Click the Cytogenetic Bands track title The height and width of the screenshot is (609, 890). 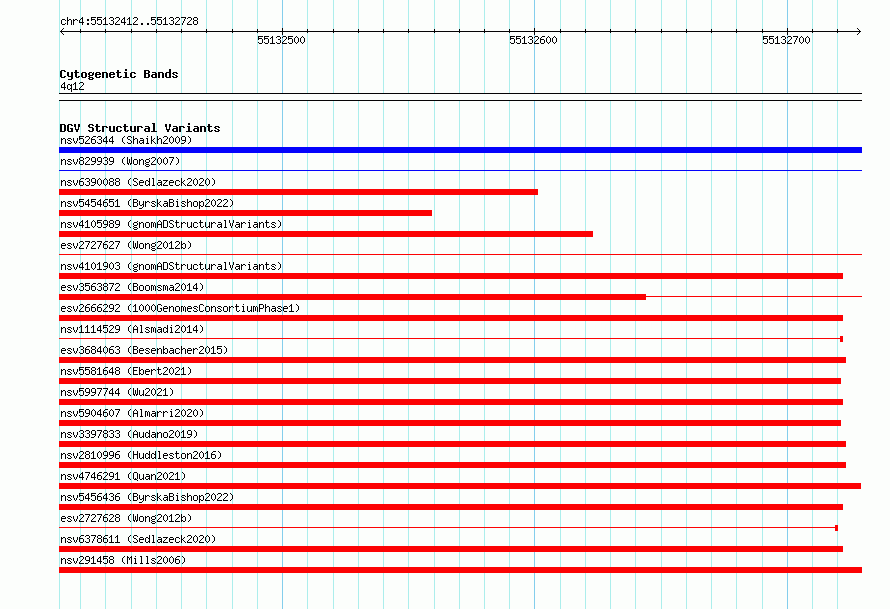(x=119, y=74)
